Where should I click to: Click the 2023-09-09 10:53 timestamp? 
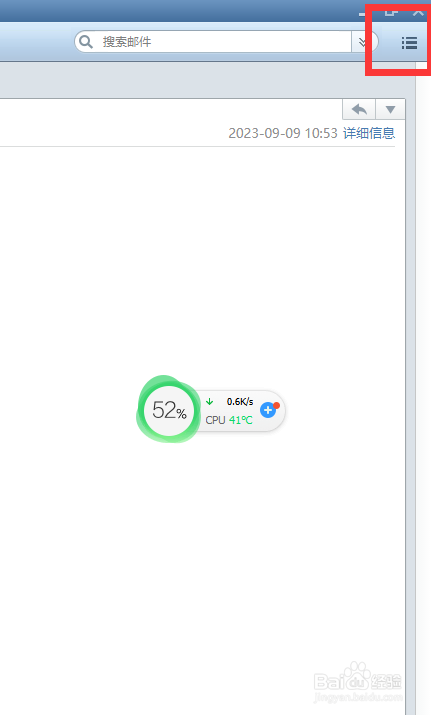coord(283,133)
